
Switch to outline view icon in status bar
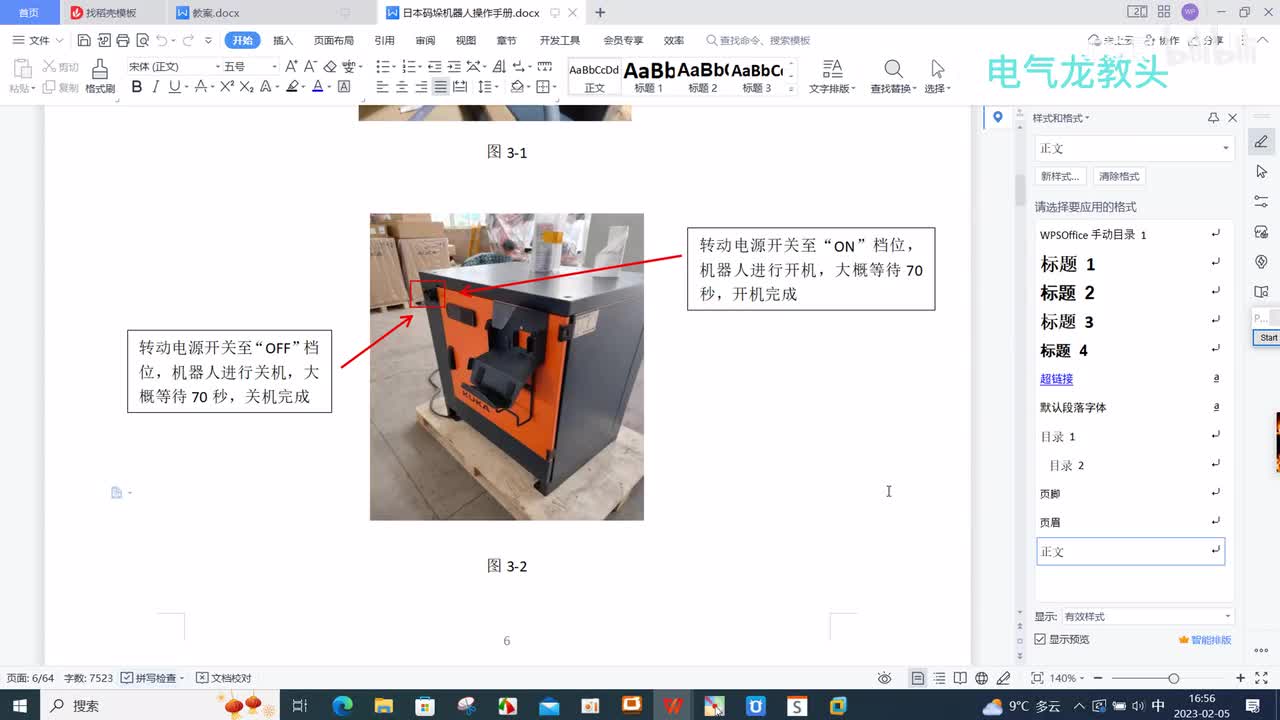[939, 678]
